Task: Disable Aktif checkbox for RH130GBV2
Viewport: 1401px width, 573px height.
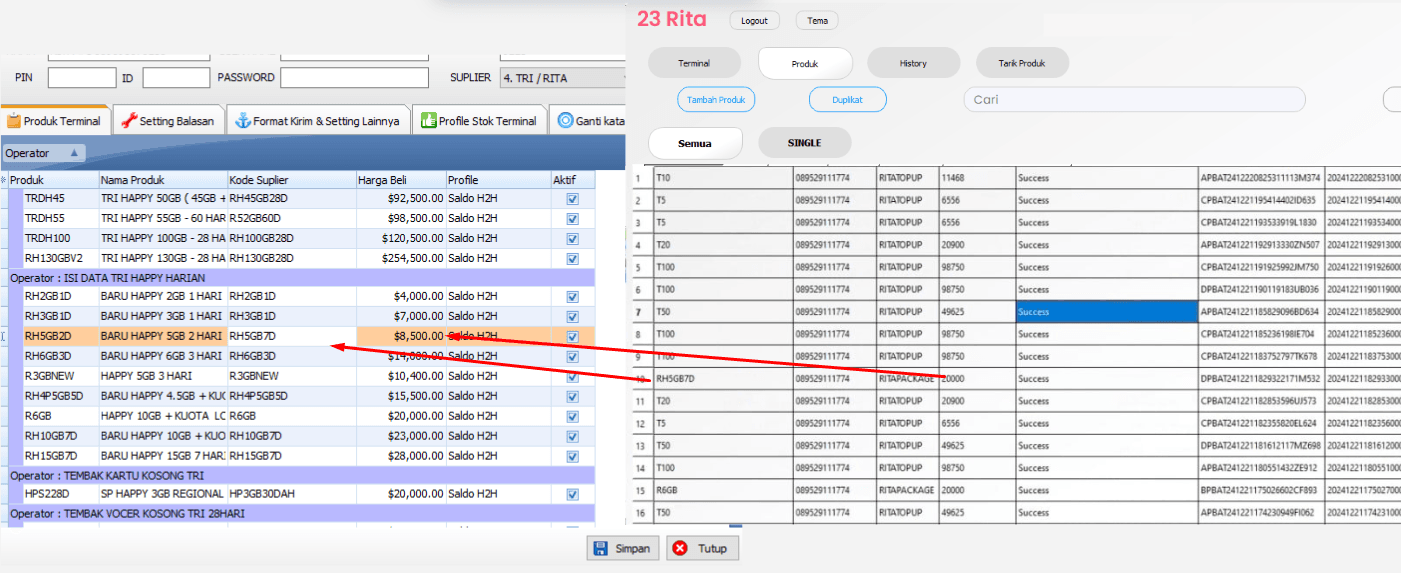Action: 572,258
